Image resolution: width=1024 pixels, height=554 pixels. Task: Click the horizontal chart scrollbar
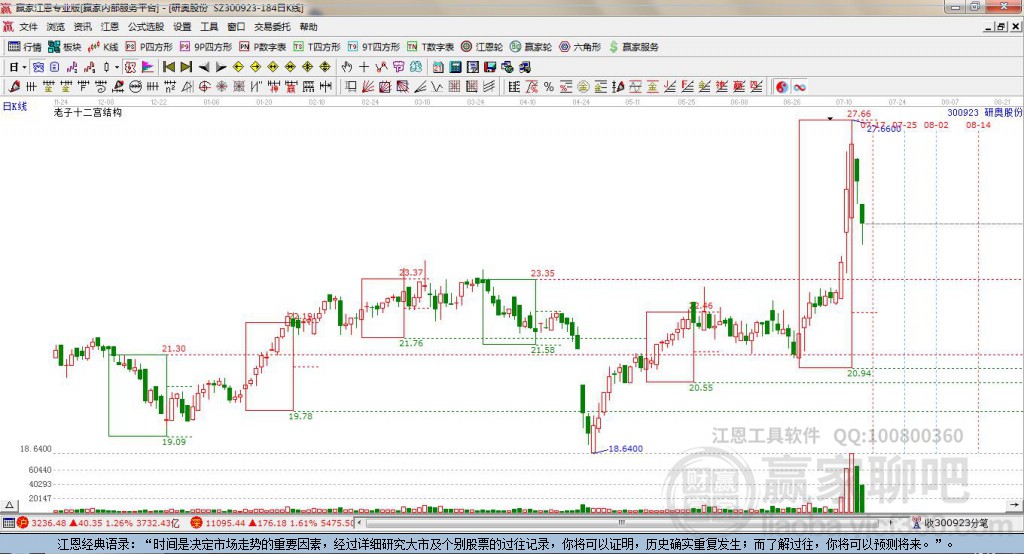coord(624,523)
